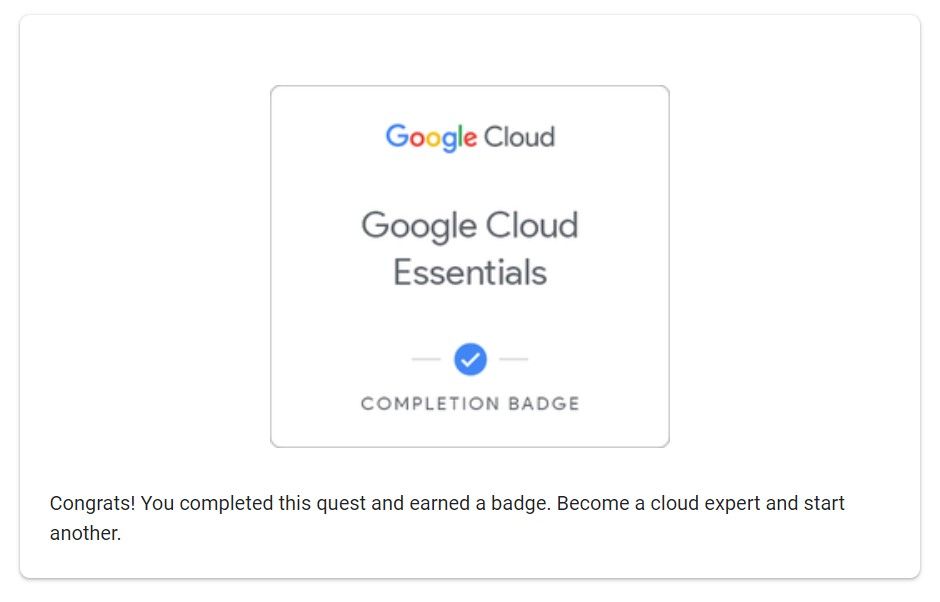Click the blue checkmark completion icon
This screenshot has width=940, height=602.
pos(470,359)
